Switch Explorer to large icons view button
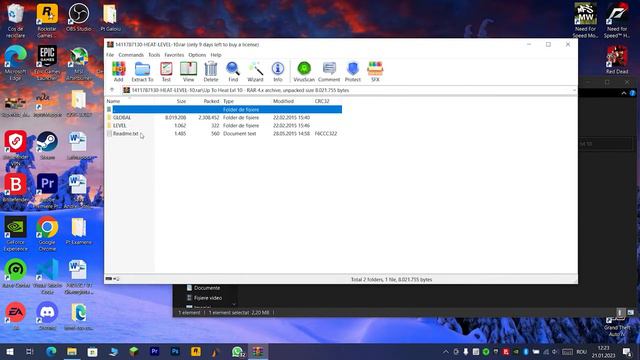The width and height of the screenshot is (640, 360). click(x=631, y=313)
